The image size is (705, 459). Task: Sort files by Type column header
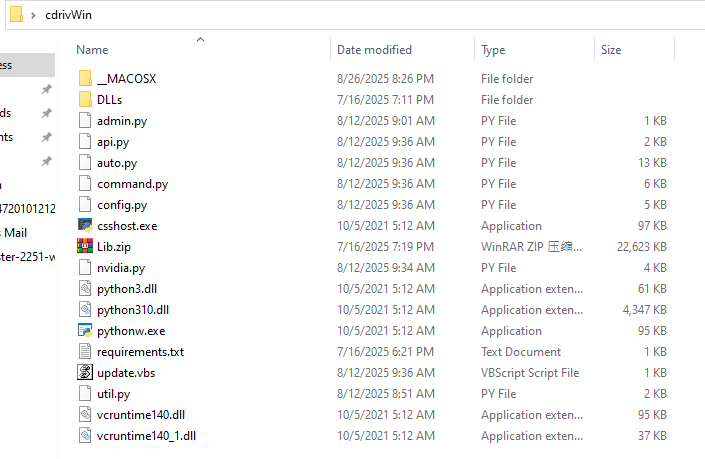tap(493, 50)
